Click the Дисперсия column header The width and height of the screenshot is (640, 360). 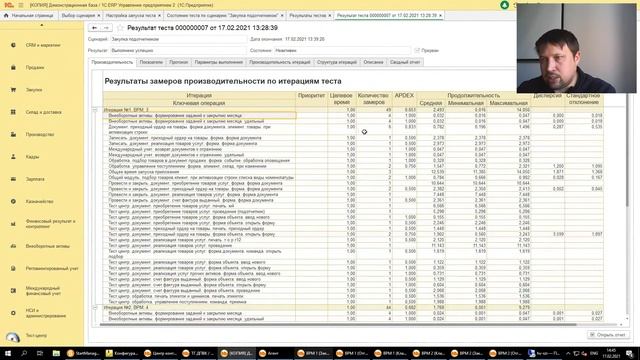[547, 99]
